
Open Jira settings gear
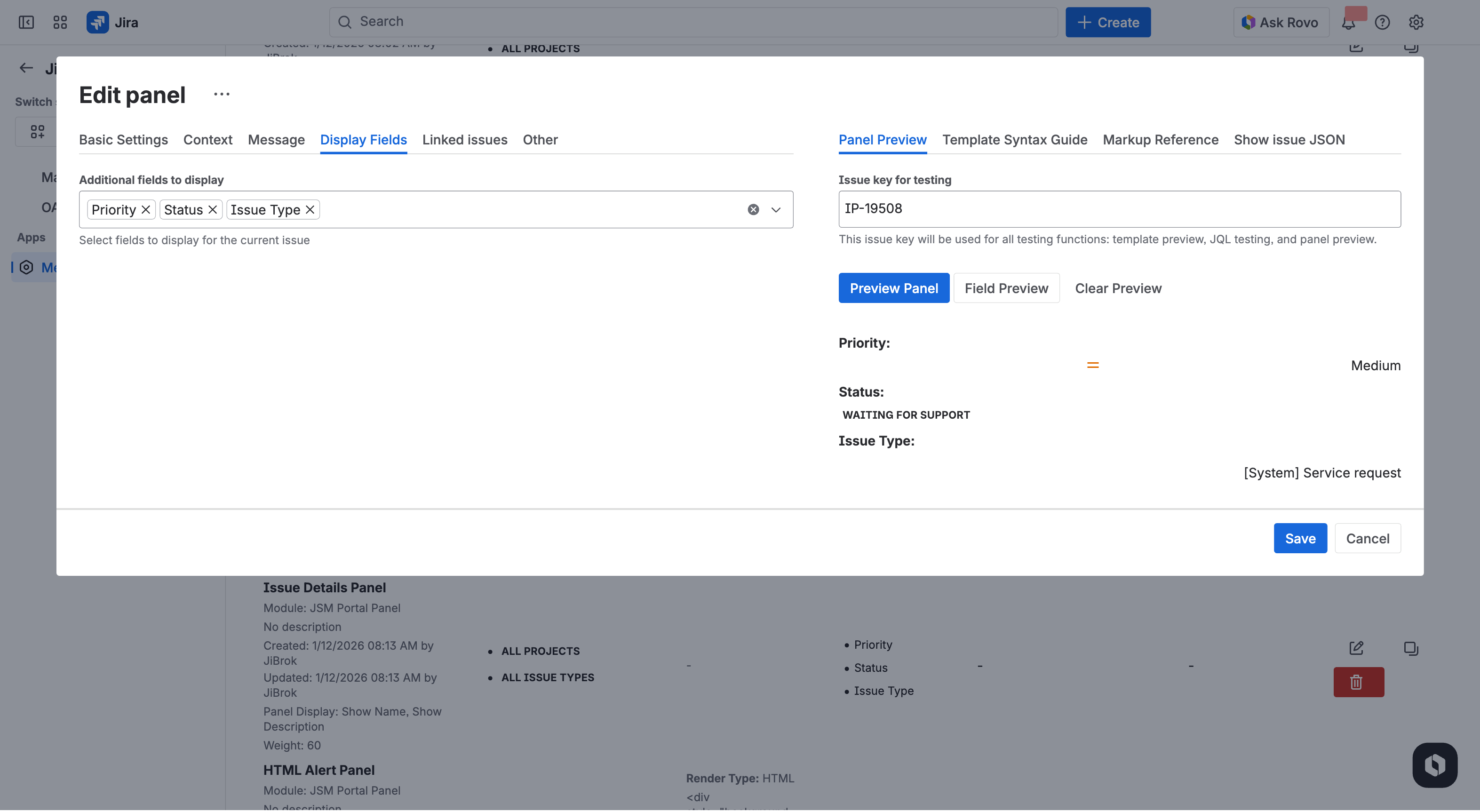coord(1416,22)
